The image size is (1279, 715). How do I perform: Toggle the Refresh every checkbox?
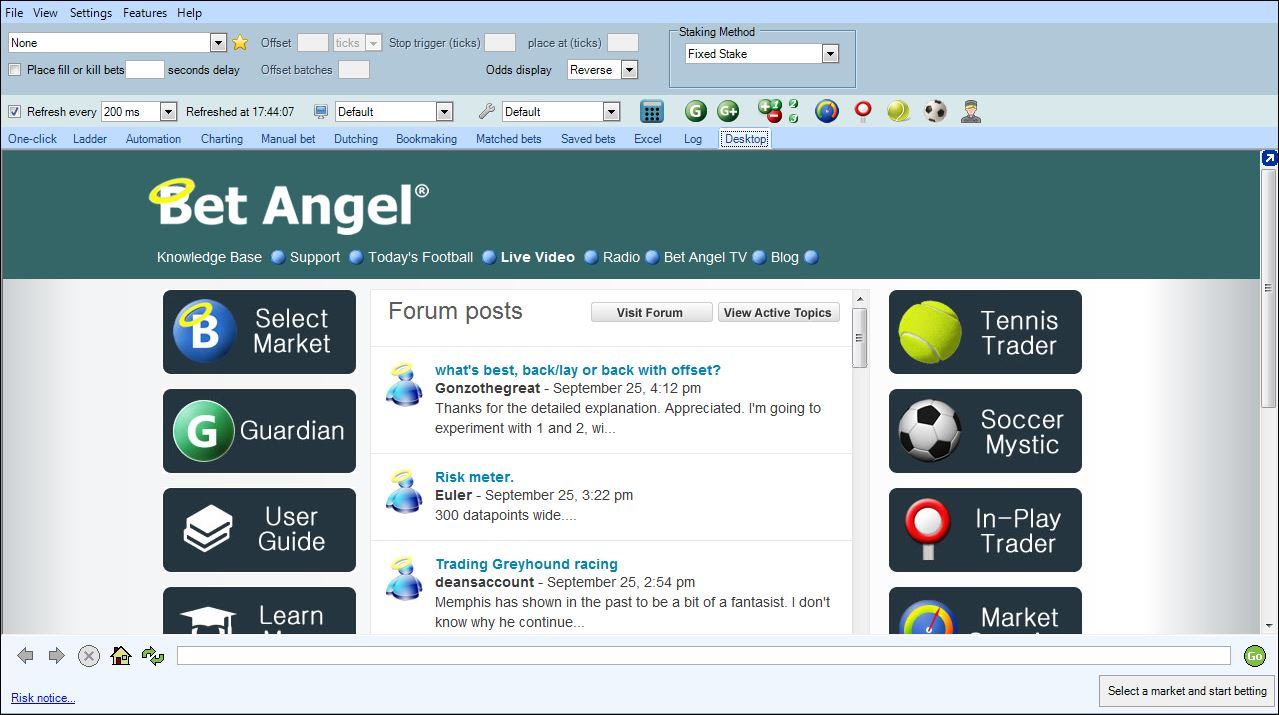[14, 112]
